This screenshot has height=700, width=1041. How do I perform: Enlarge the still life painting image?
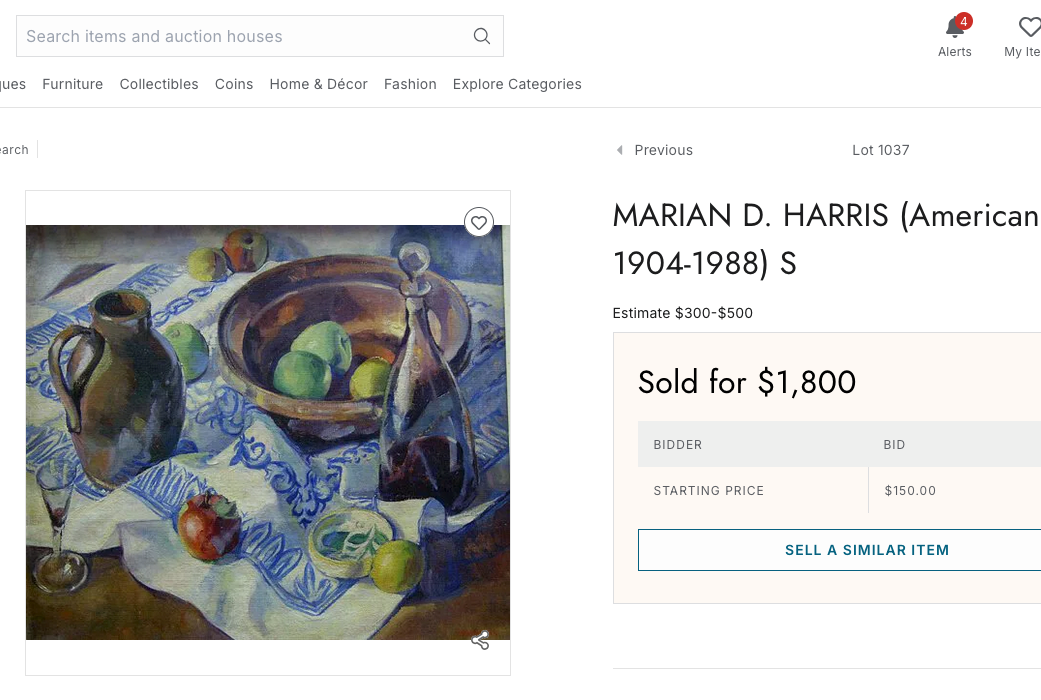(268, 430)
